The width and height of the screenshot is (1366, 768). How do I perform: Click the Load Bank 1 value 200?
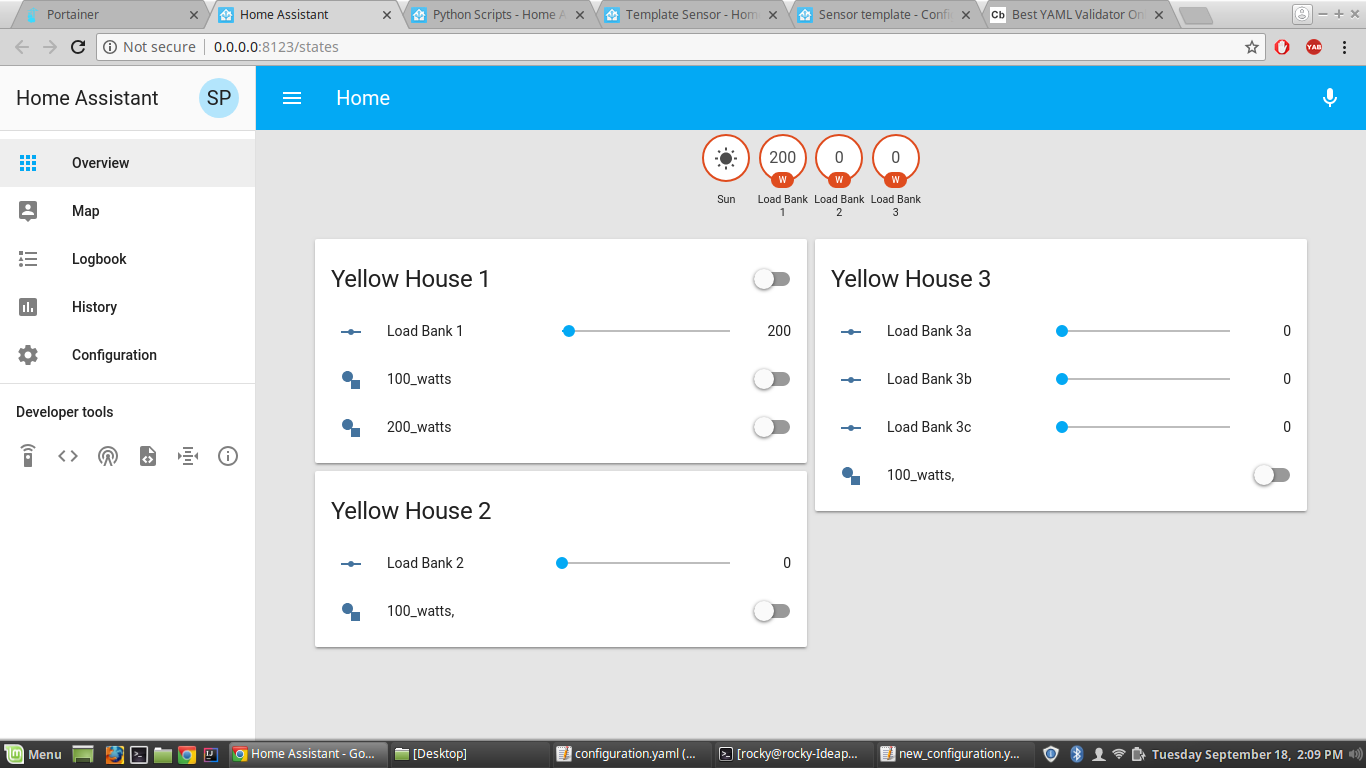779,331
